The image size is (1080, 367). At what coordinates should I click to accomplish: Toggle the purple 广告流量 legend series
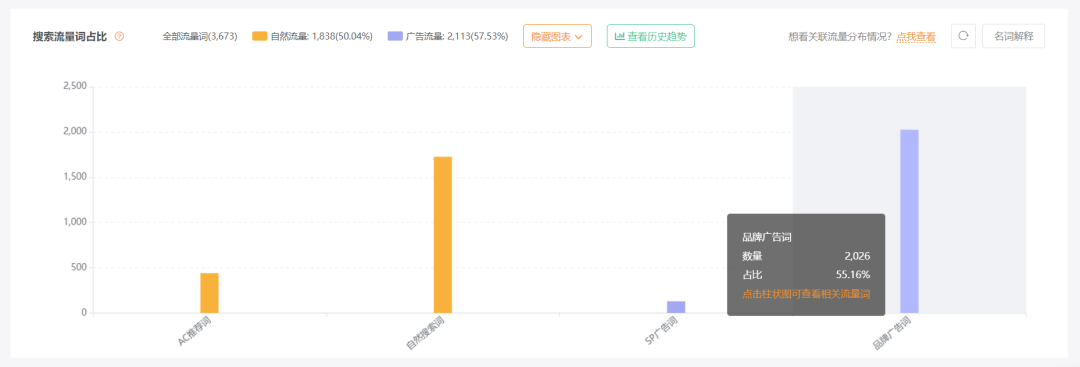tap(448, 36)
